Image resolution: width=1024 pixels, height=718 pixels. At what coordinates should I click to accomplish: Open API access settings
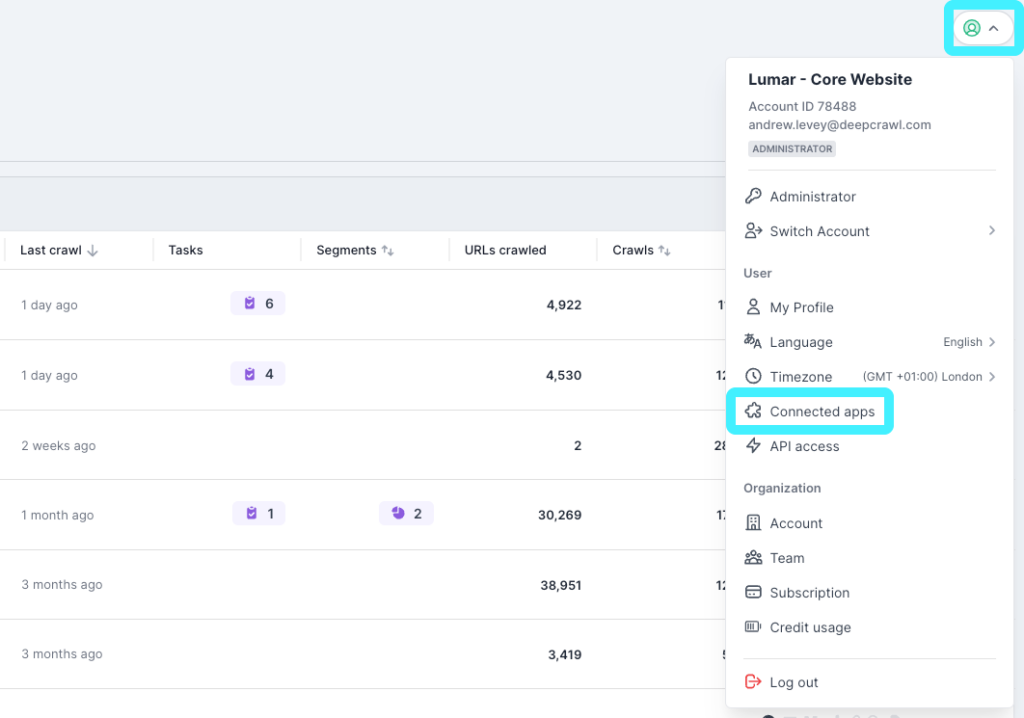coord(804,446)
